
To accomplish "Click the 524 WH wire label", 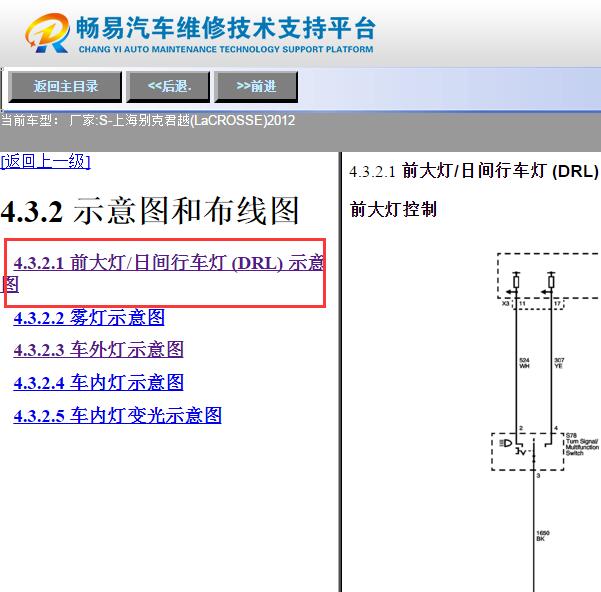I will 524,363.
